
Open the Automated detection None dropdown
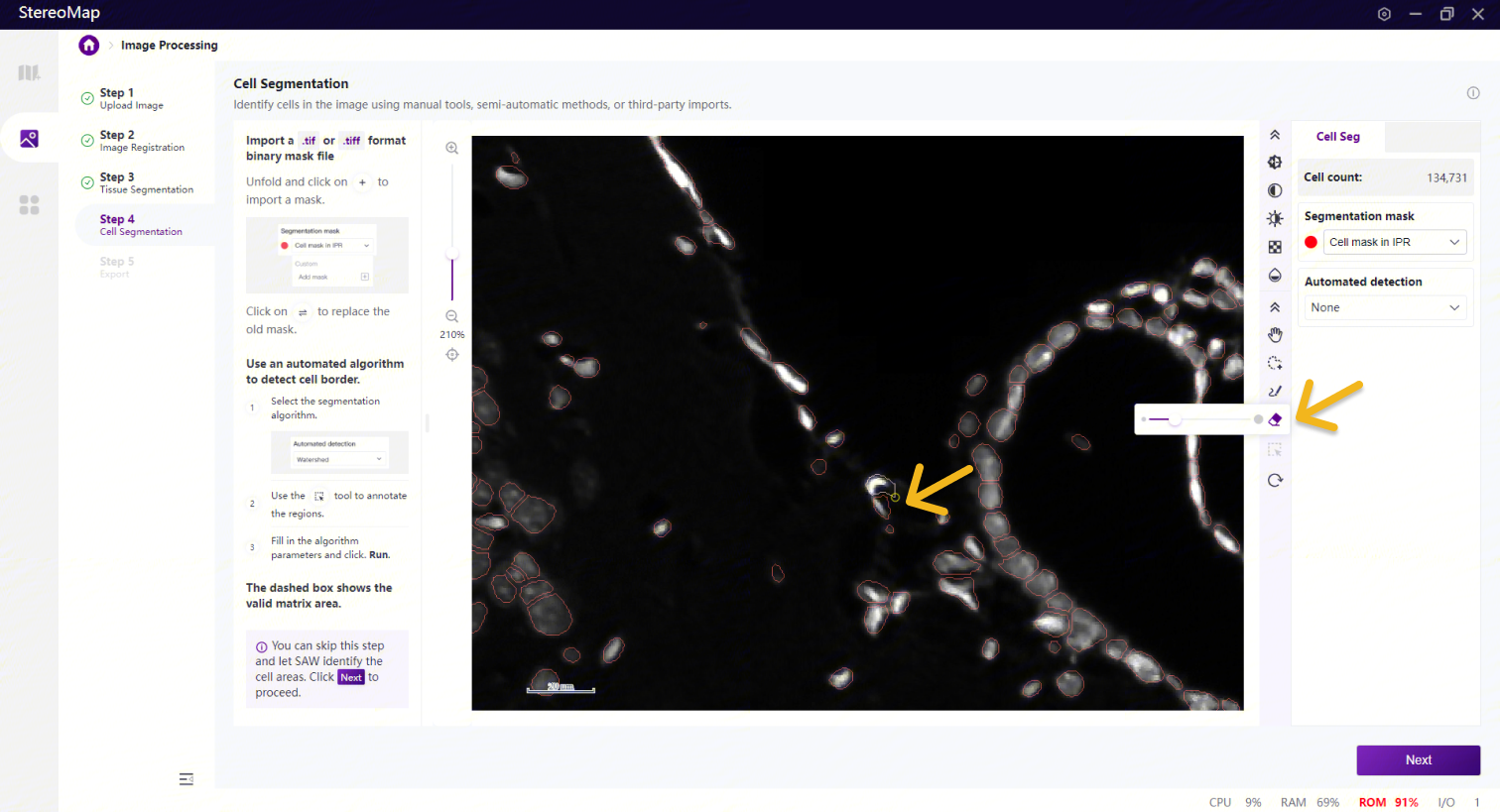coord(1383,307)
